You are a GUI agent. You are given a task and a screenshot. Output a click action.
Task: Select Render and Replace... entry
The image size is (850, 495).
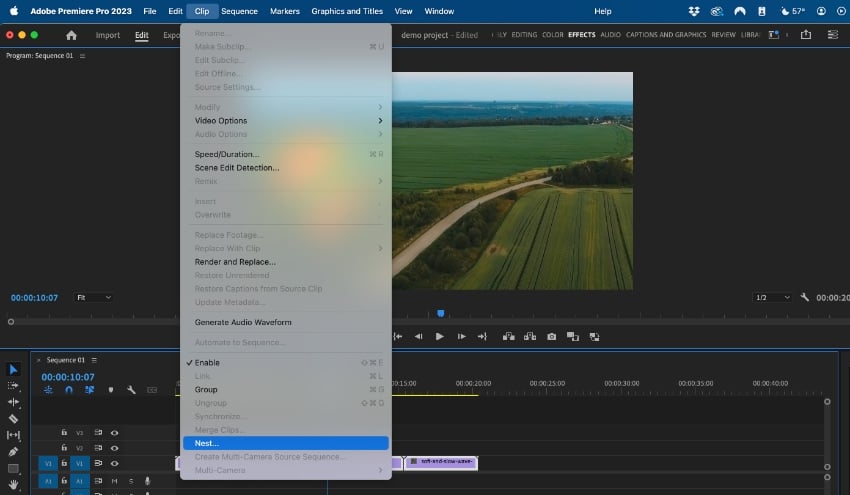click(286, 262)
